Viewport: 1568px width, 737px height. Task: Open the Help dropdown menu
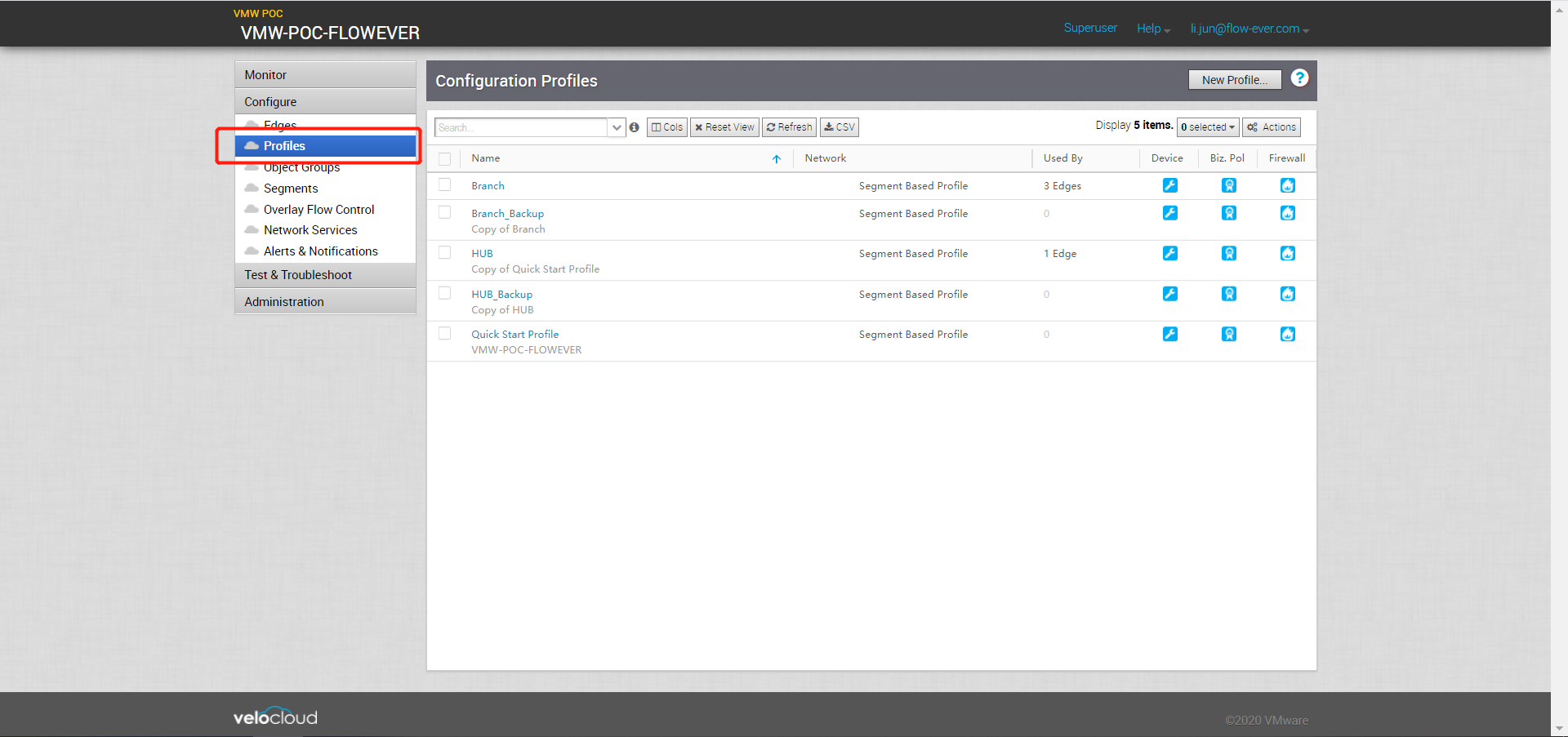1153,29
